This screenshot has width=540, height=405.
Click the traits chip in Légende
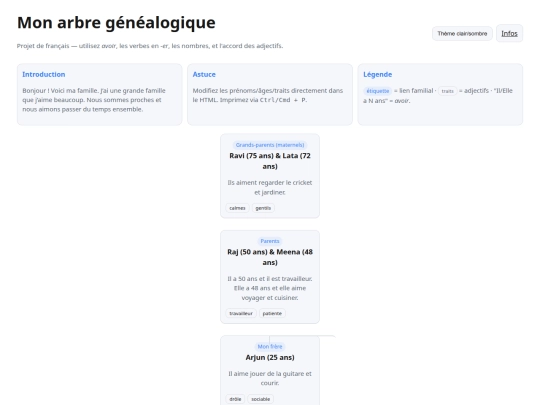click(447, 91)
